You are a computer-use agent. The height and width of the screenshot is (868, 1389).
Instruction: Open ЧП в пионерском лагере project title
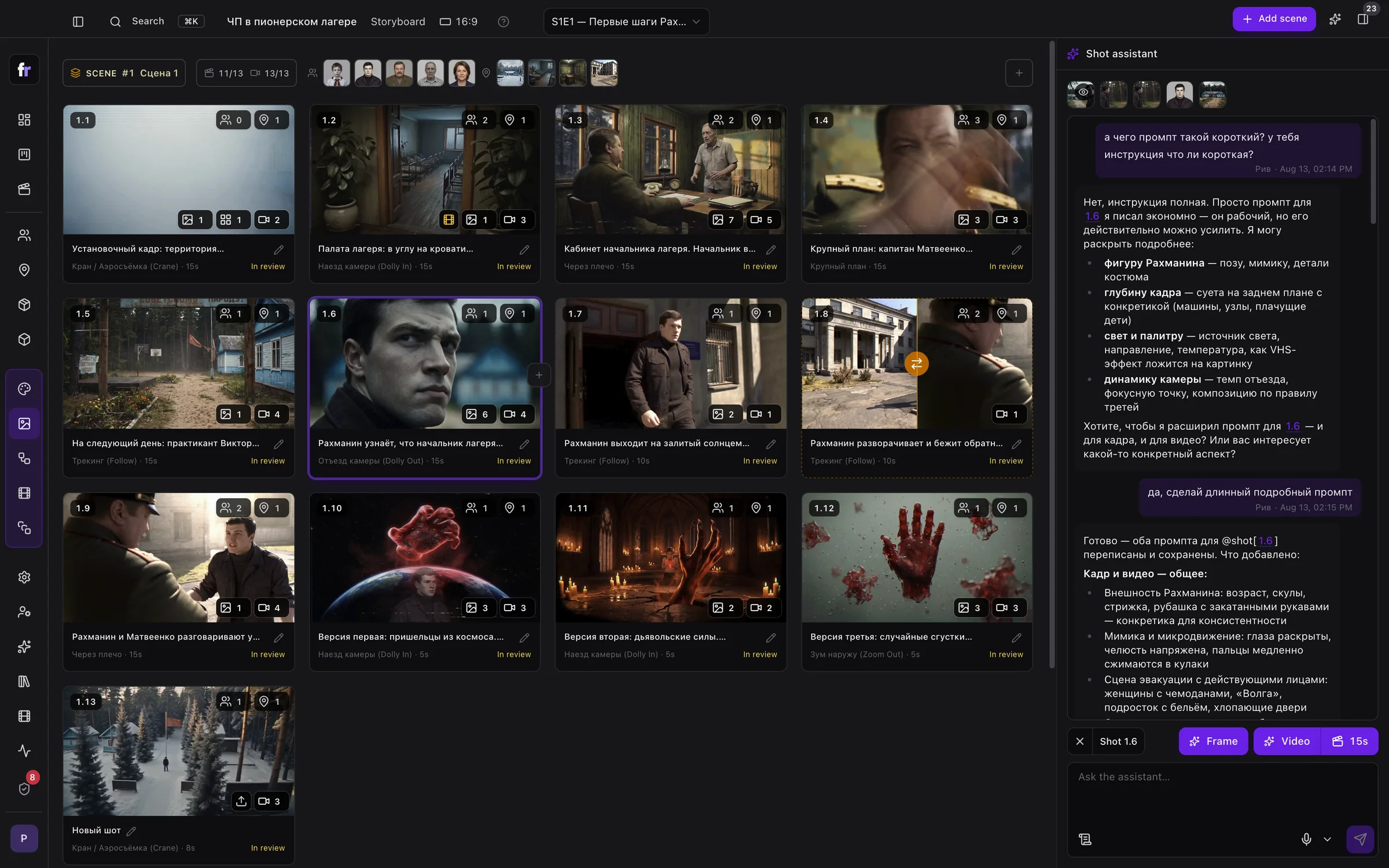point(291,21)
